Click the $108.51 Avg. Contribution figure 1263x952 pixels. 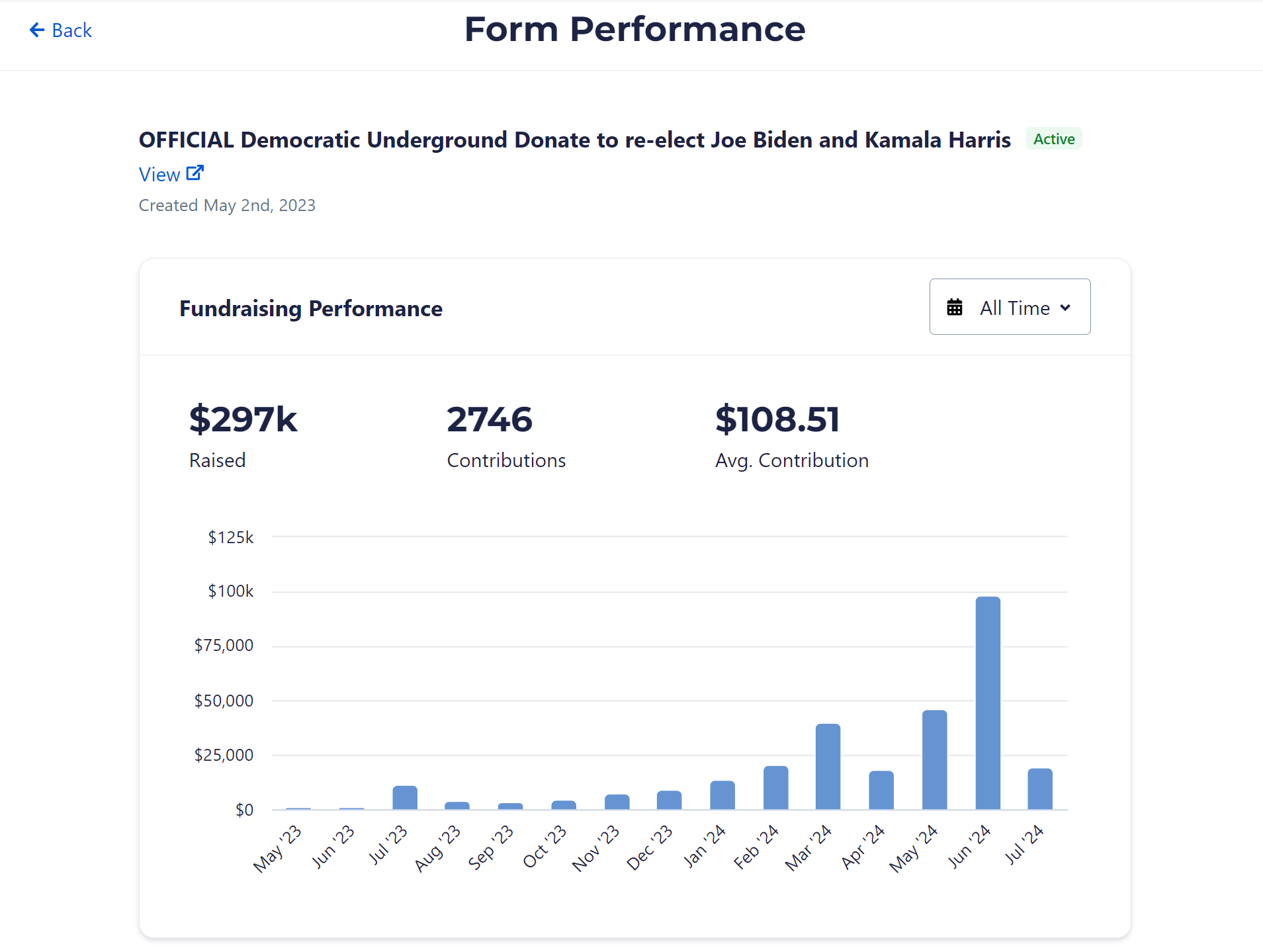[x=777, y=419]
